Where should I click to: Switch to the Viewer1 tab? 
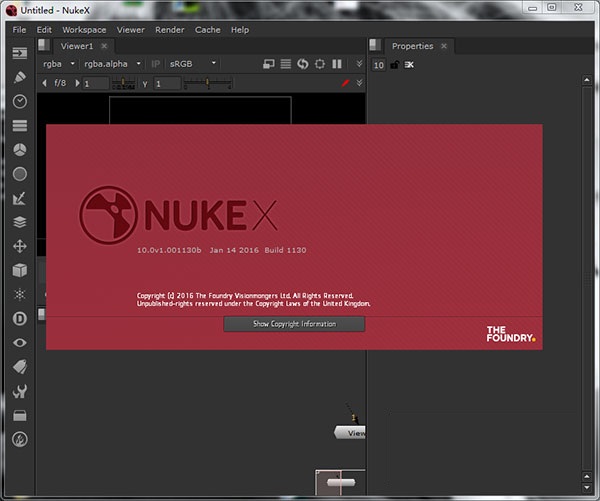(77, 46)
